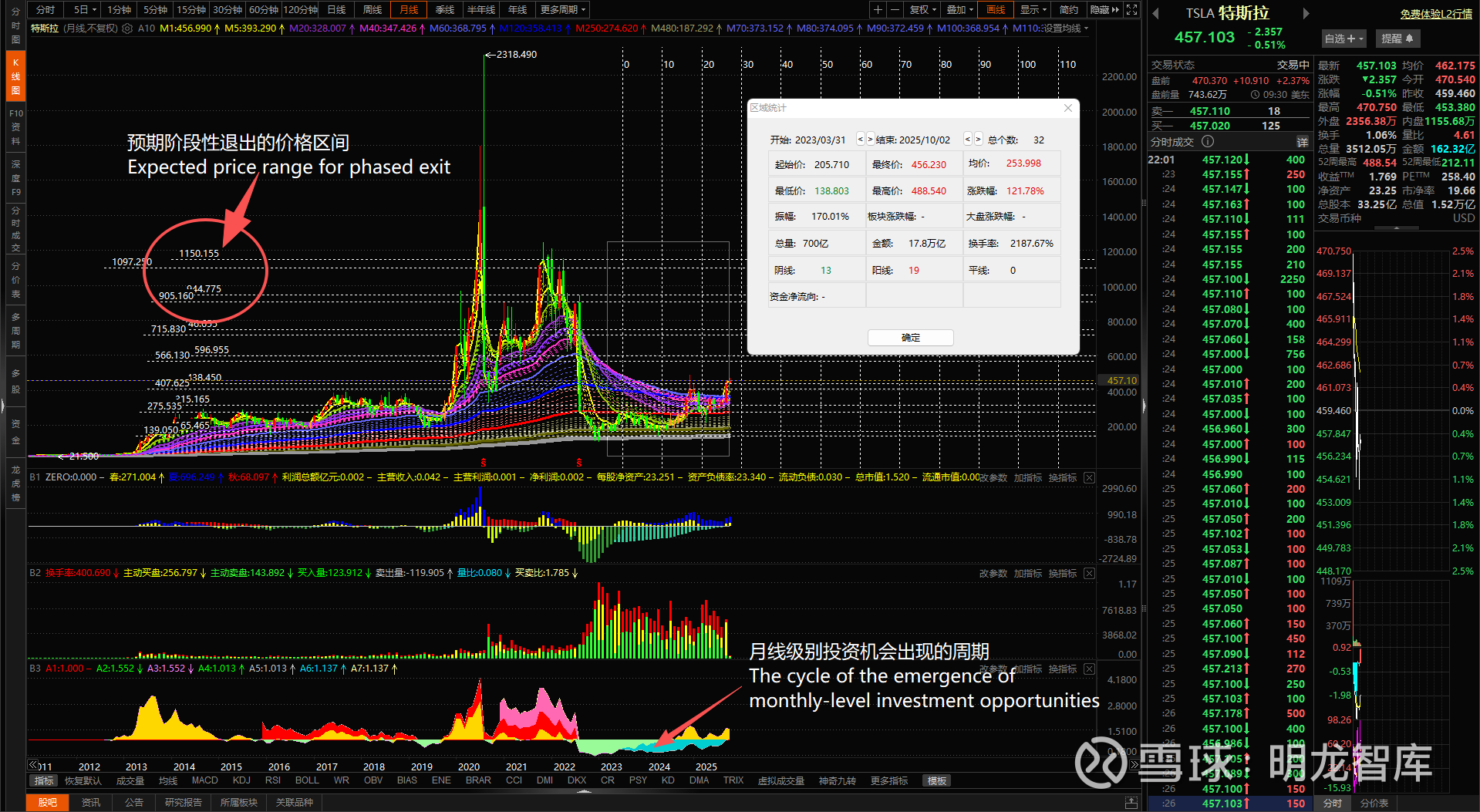
Task: Open 深度F9 in the sidebar
Action: click(15, 177)
